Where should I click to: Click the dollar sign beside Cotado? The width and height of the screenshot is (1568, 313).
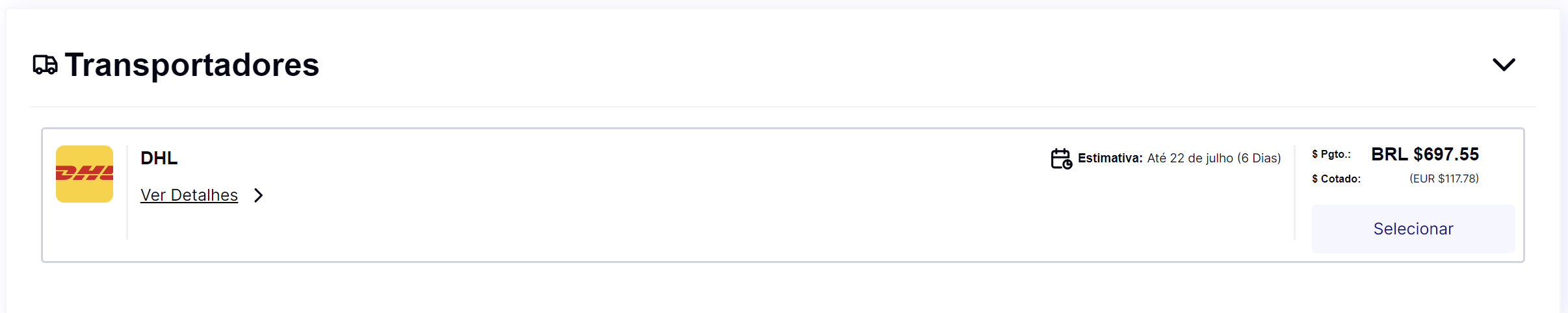1314,179
